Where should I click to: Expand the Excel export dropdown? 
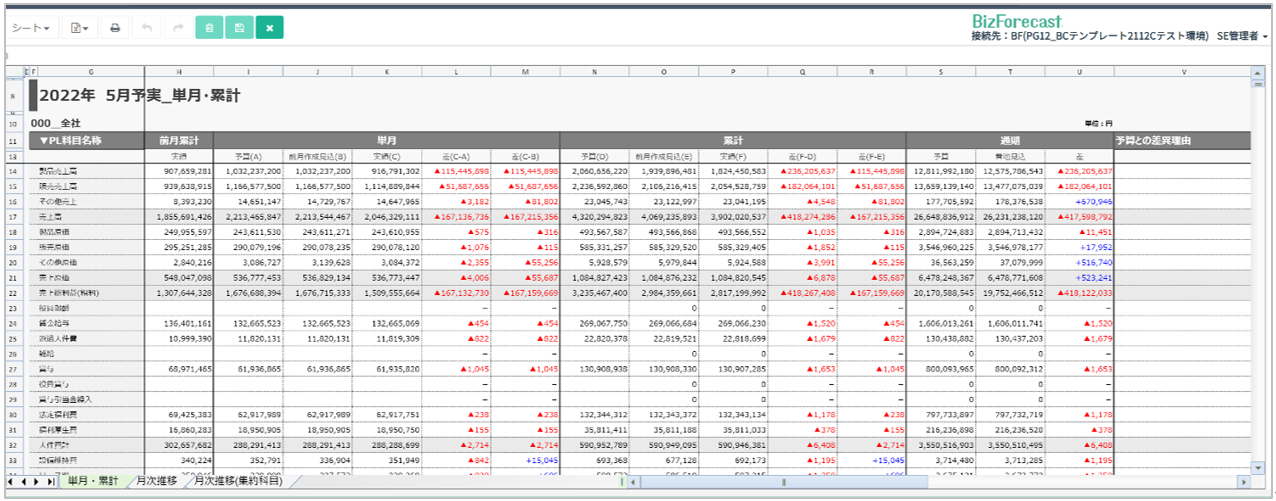(79, 28)
